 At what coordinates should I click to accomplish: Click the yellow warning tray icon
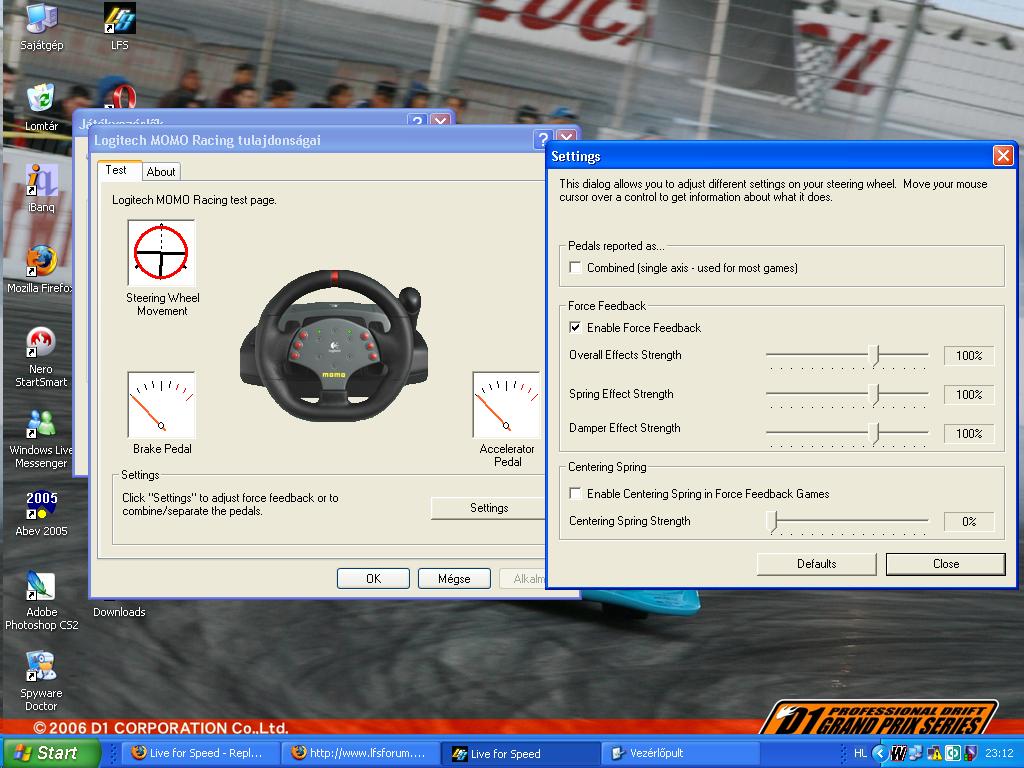[x=934, y=754]
